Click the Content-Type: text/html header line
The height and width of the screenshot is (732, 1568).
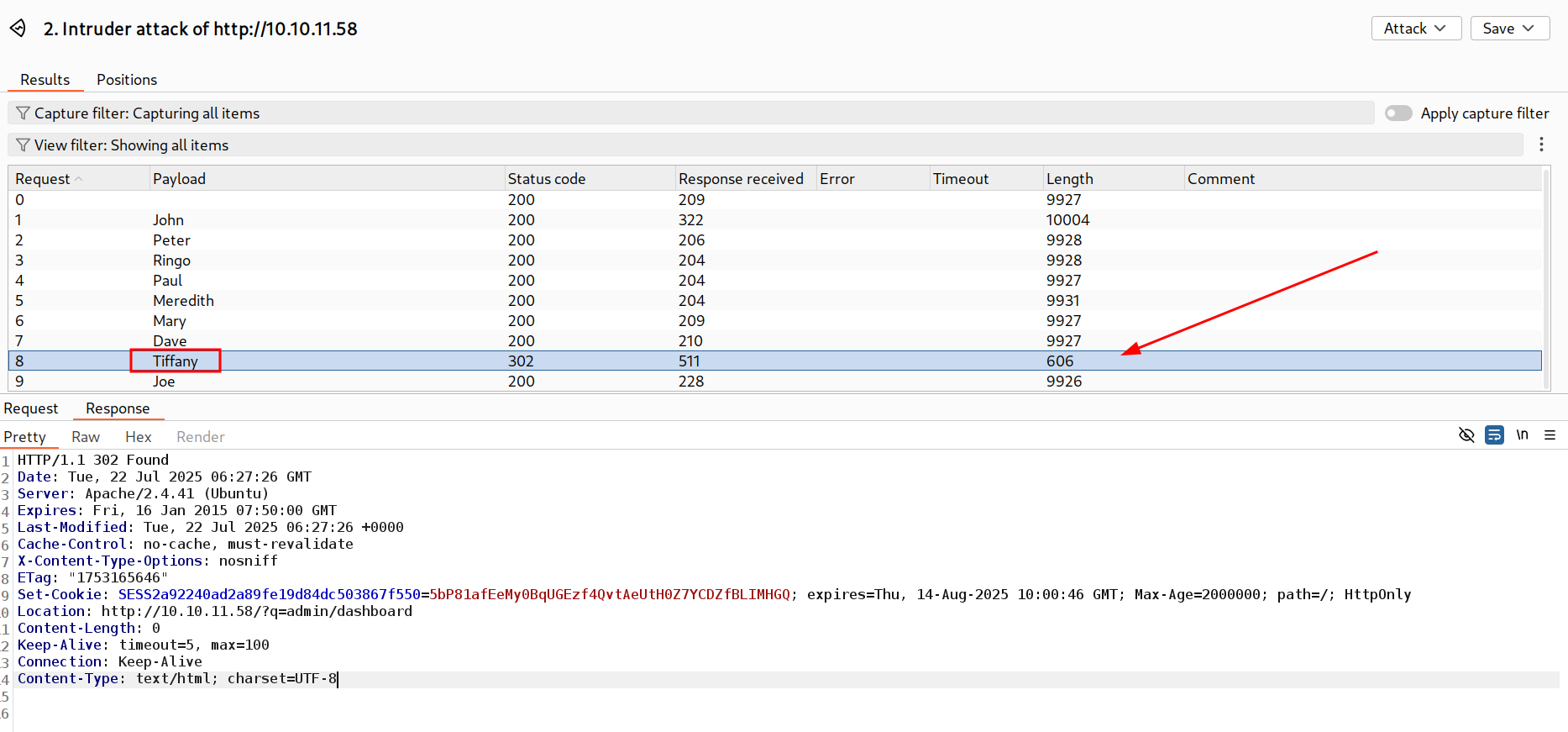[x=177, y=678]
